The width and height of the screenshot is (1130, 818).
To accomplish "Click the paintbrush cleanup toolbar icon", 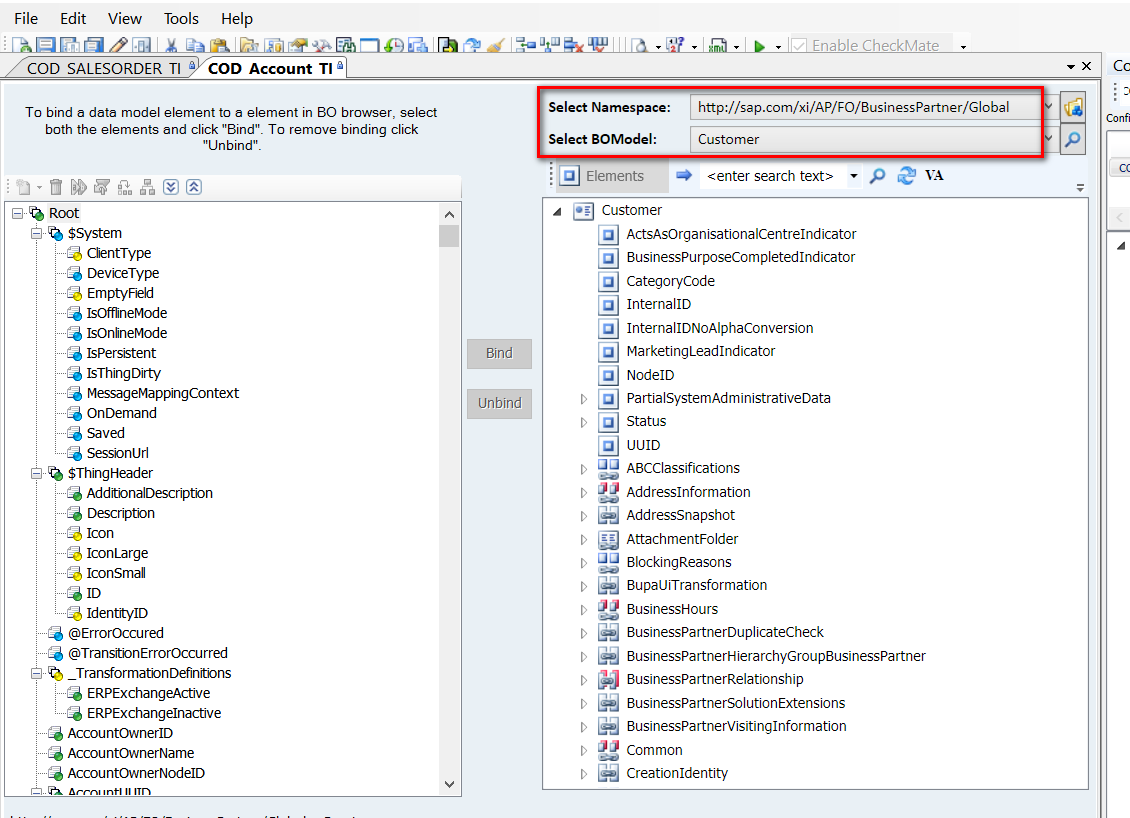I will tap(495, 45).
